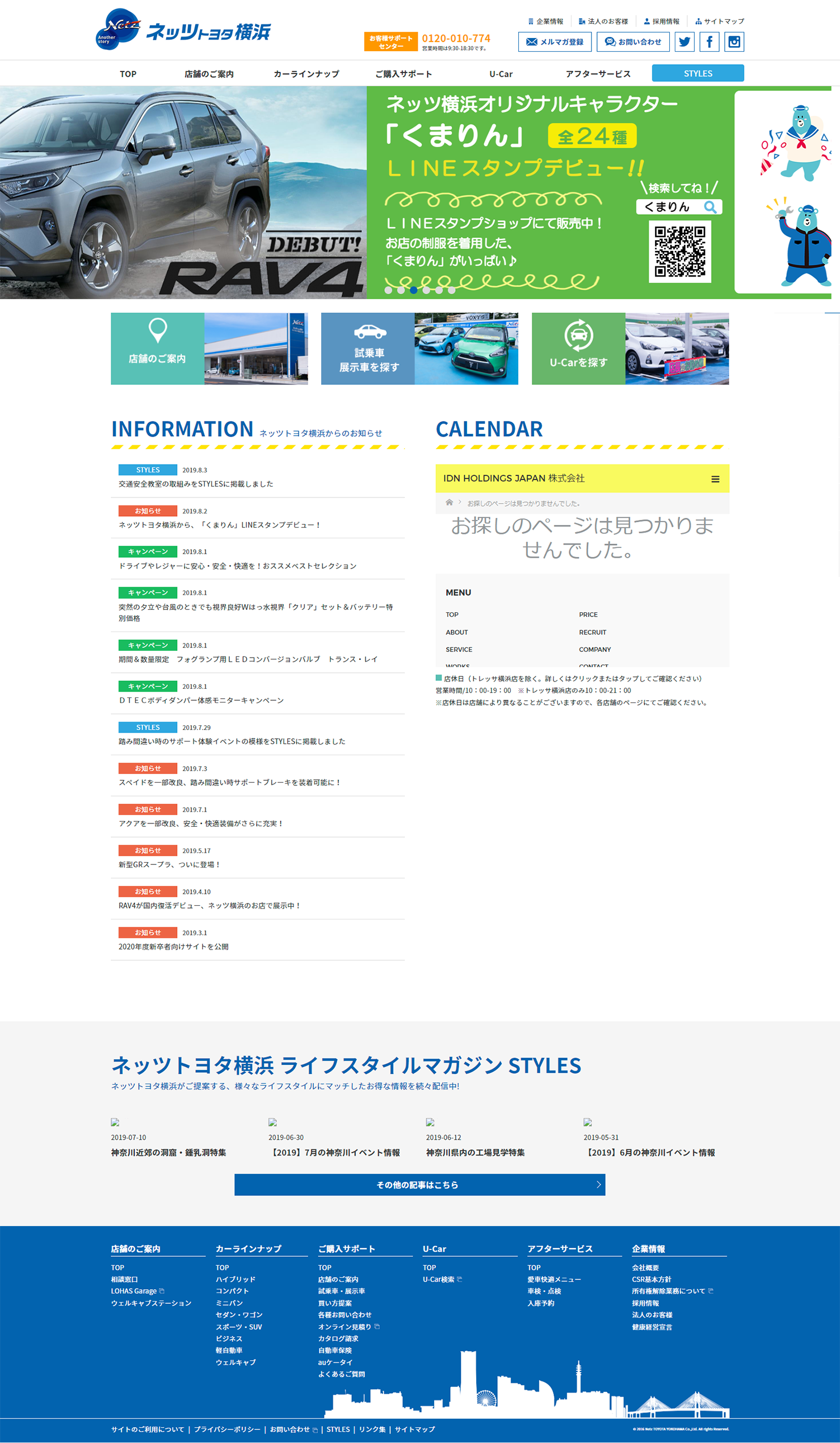Open the store building photo tile
The image size is (840, 1443).
pyautogui.click(x=257, y=349)
